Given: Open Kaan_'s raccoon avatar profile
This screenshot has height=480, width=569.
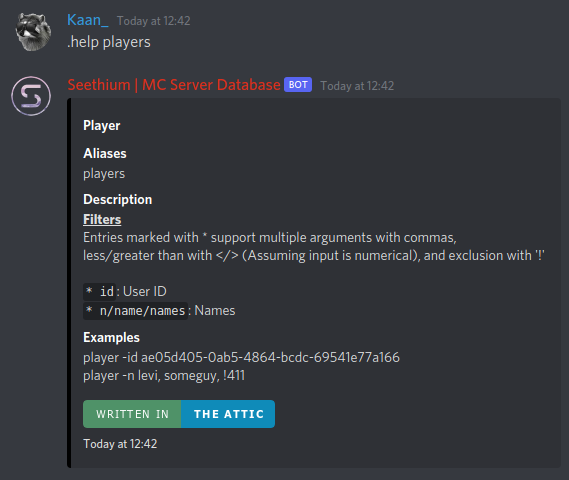Looking at the screenshot, I should click(x=32, y=32).
